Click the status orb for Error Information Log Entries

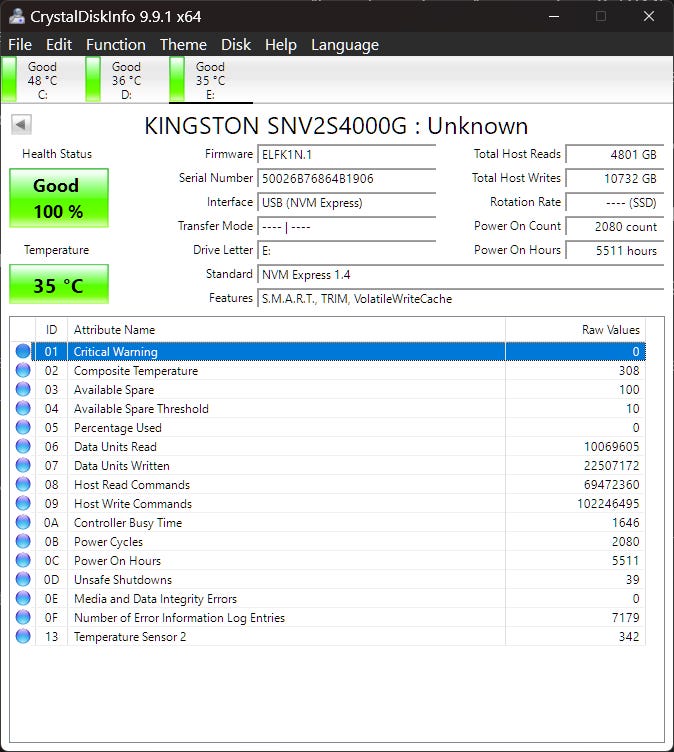(x=23, y=617)
